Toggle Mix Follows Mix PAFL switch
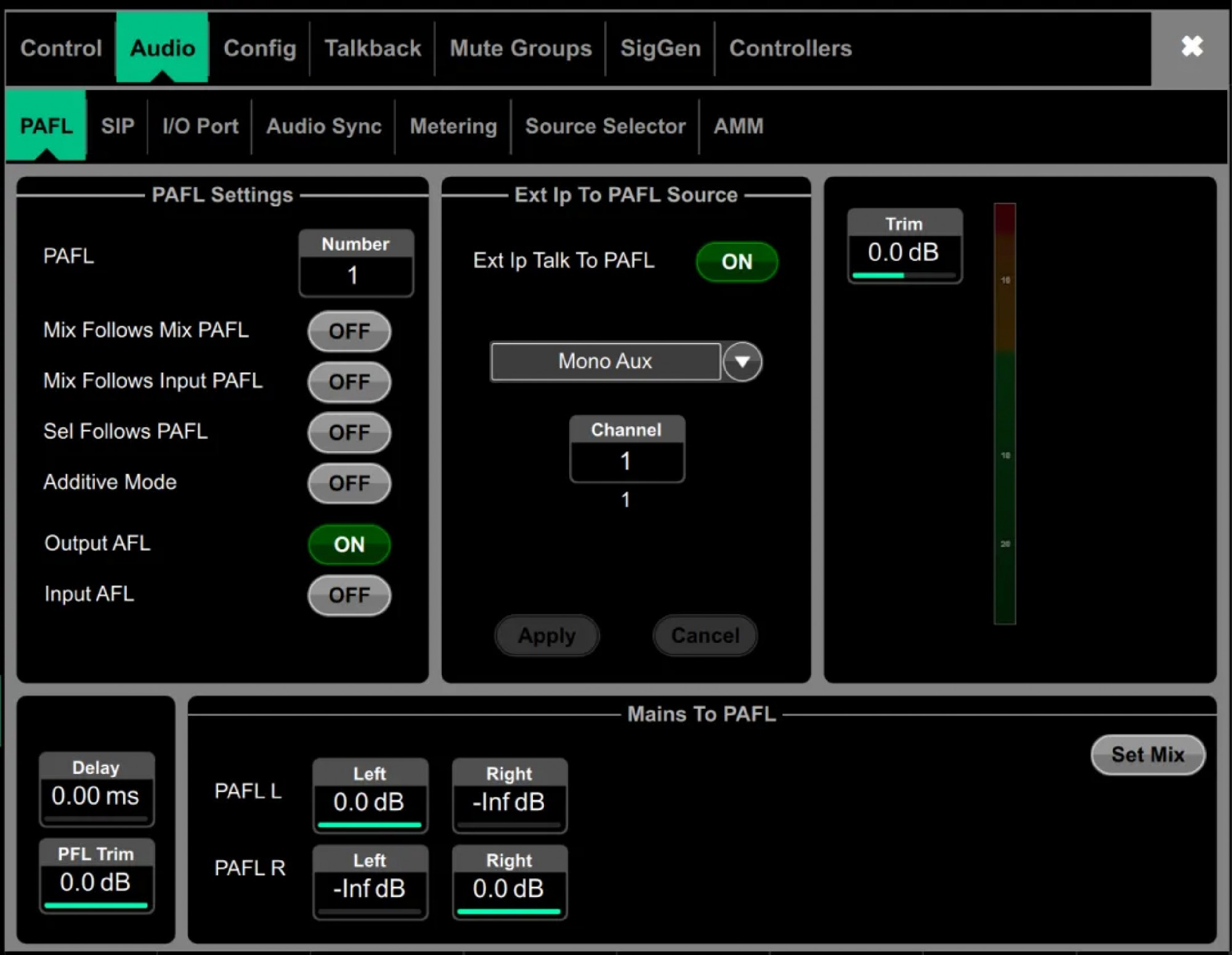 [349, 331]
